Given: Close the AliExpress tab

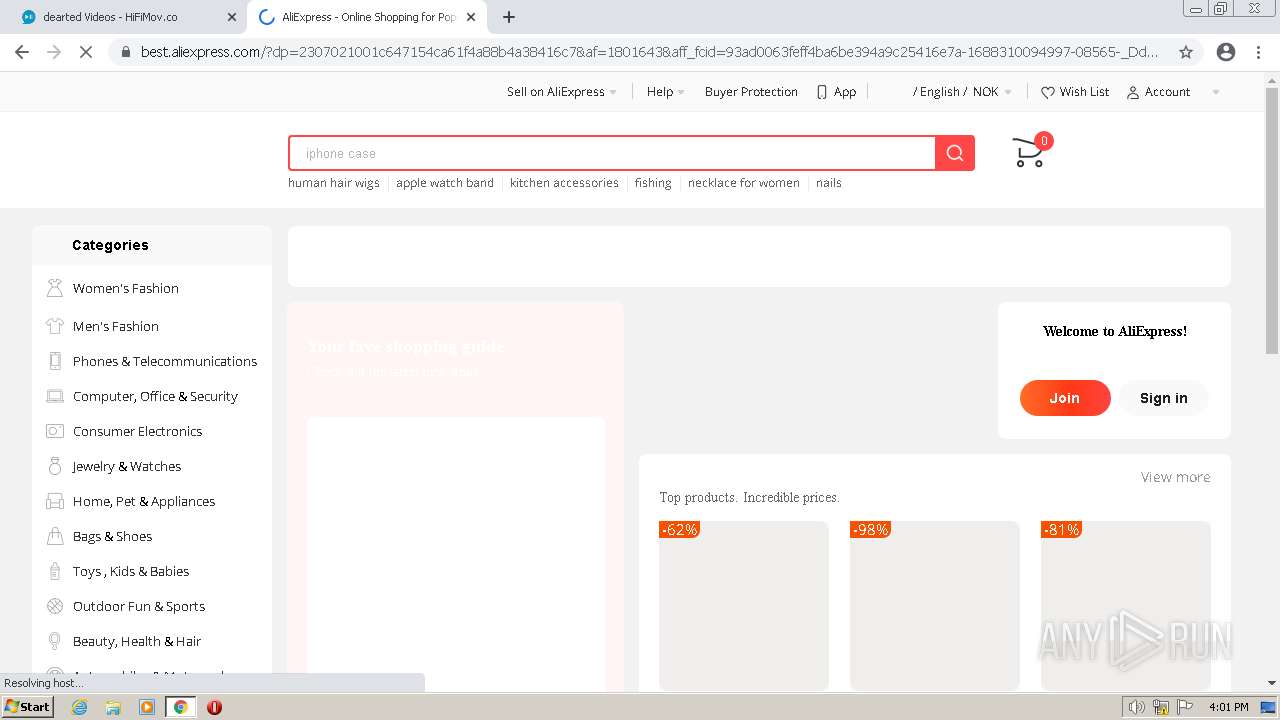Looking at the screenshot, I should tap(471, 17).
